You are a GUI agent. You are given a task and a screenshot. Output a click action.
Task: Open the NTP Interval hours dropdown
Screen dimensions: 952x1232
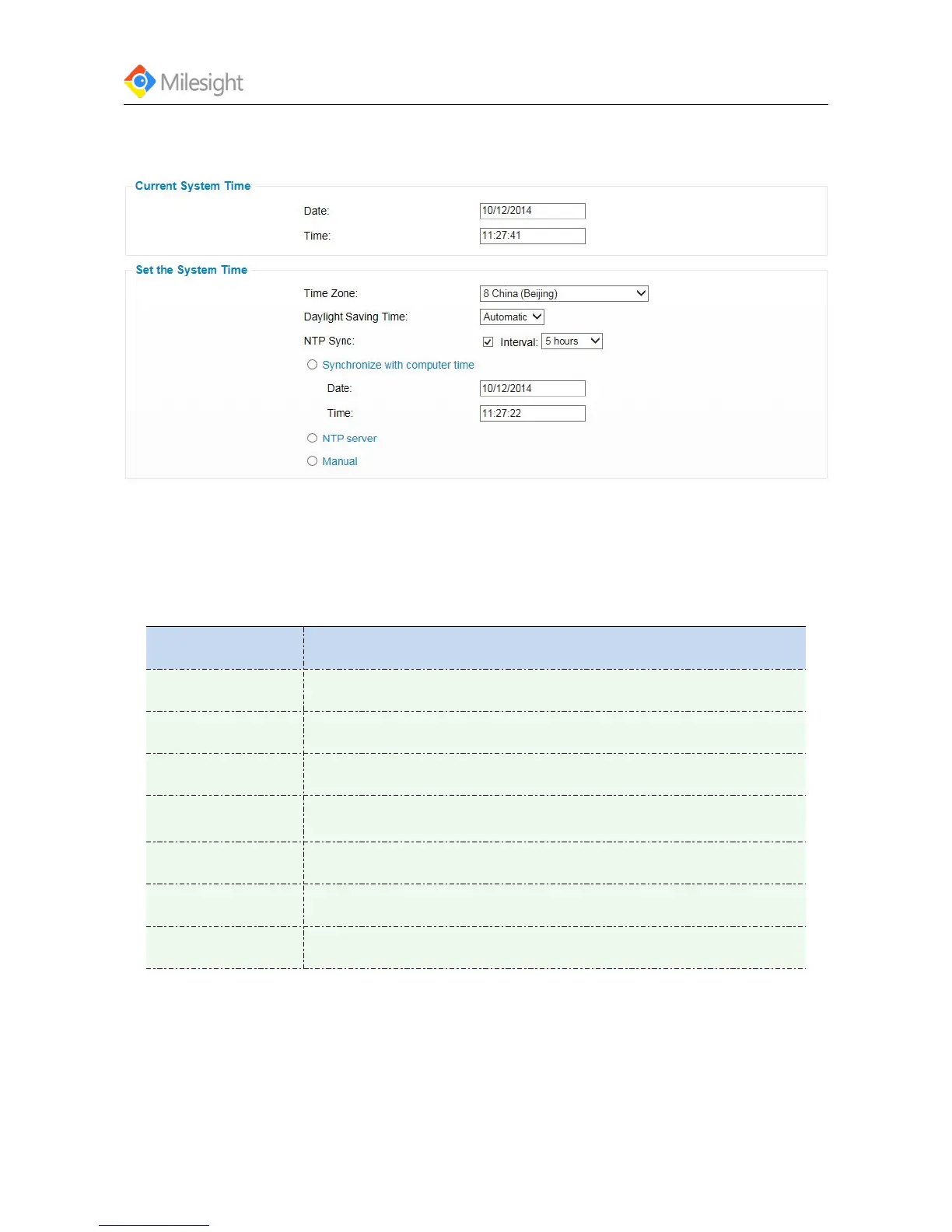572,341
